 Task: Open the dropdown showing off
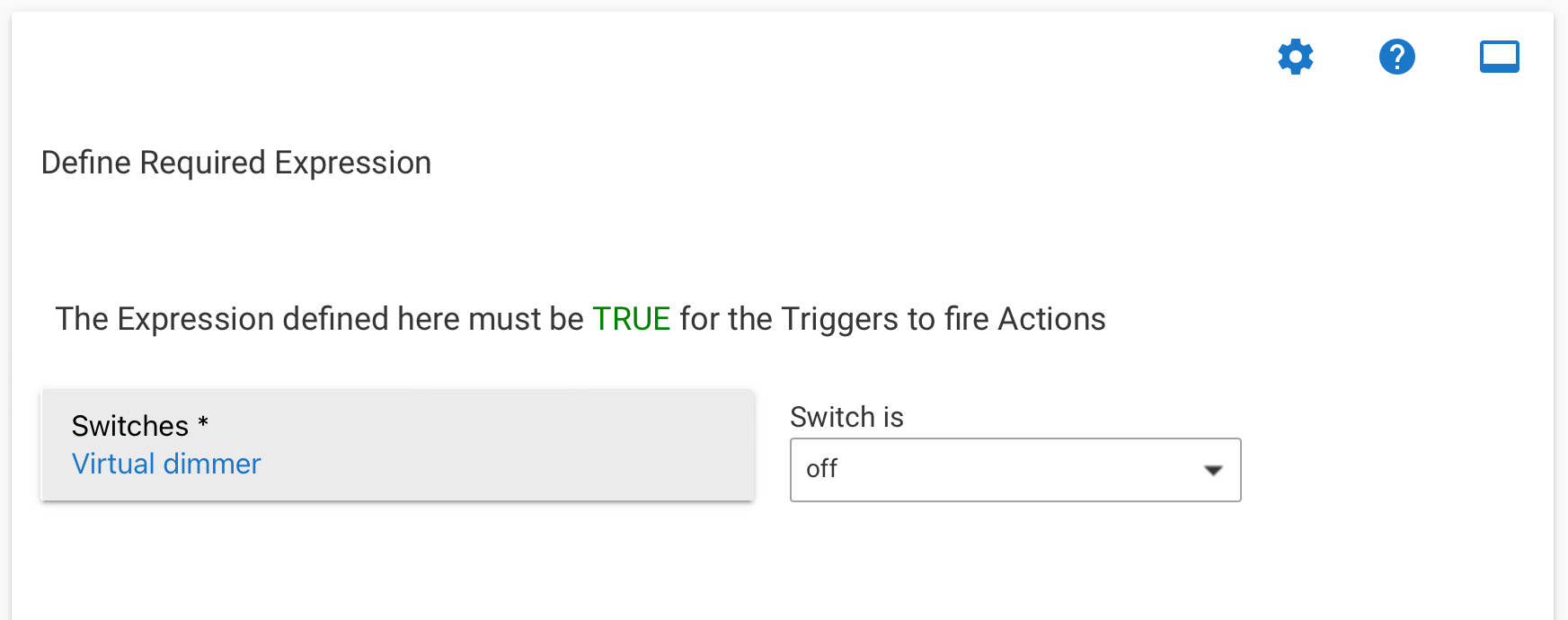point(1015,470)
